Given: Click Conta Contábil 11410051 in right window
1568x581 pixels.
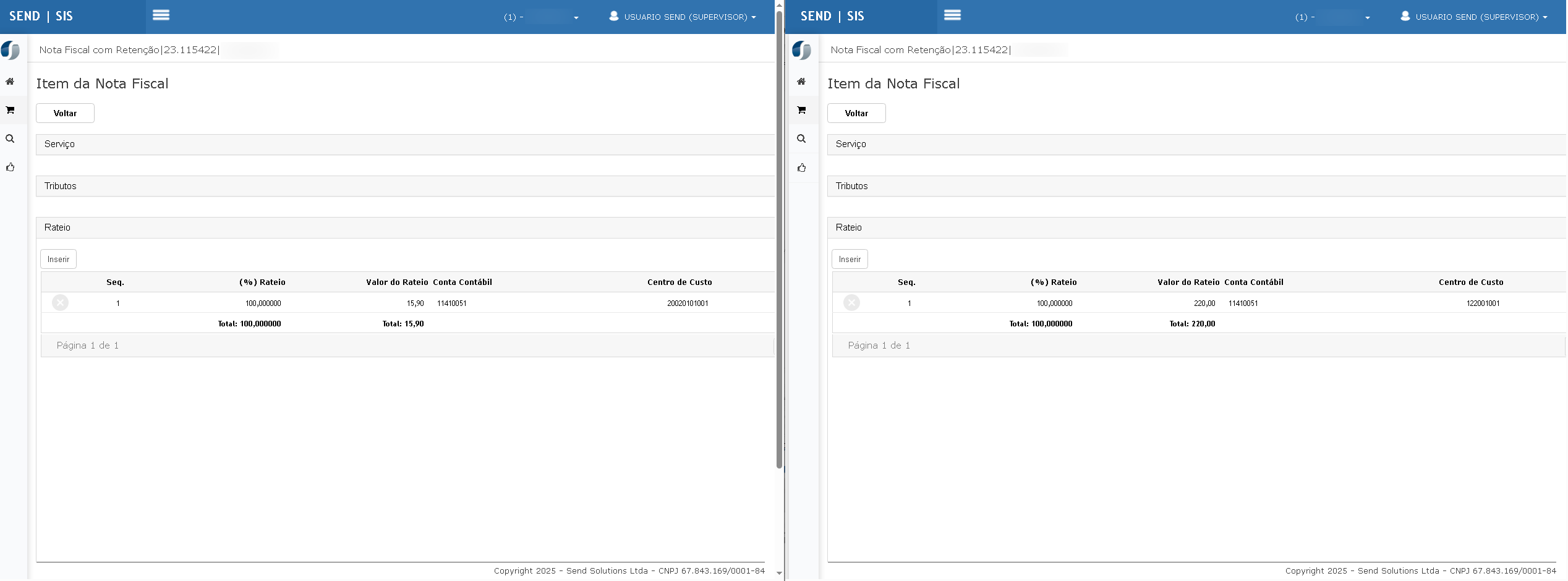Looking at the screenshot, I should pos(1243,303).
